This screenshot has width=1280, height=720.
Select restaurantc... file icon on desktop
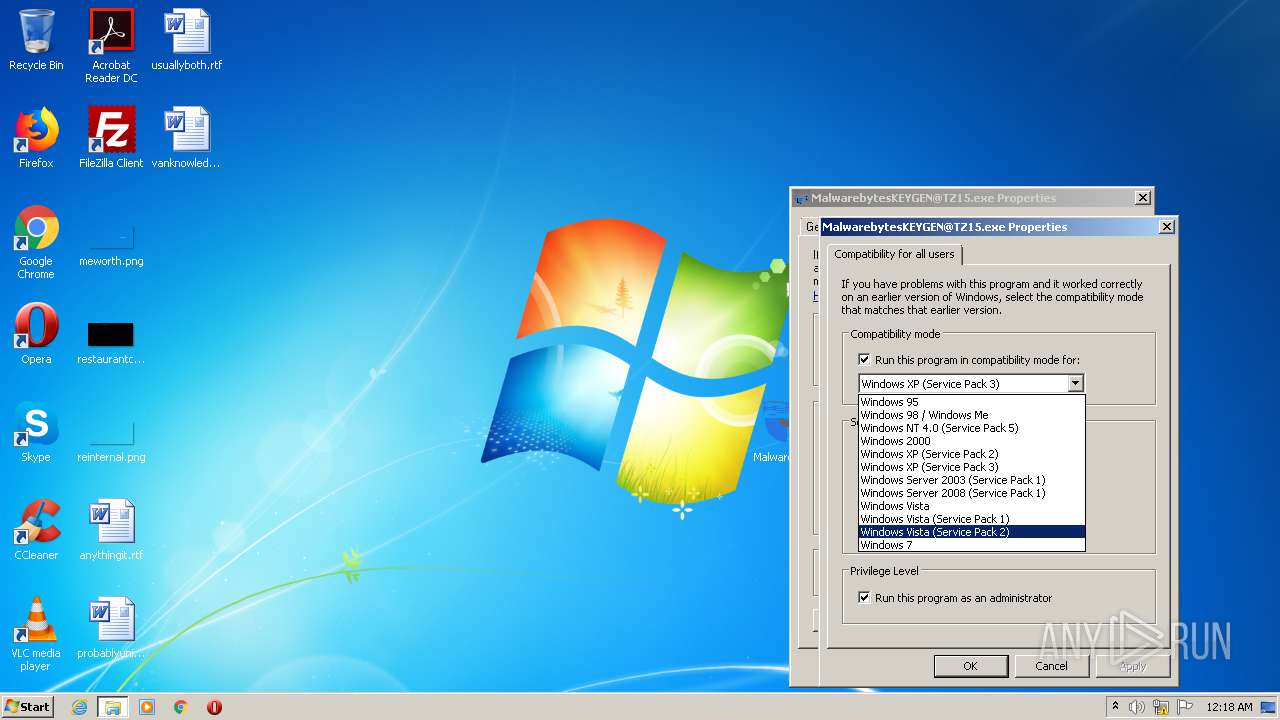coord(111,341)
